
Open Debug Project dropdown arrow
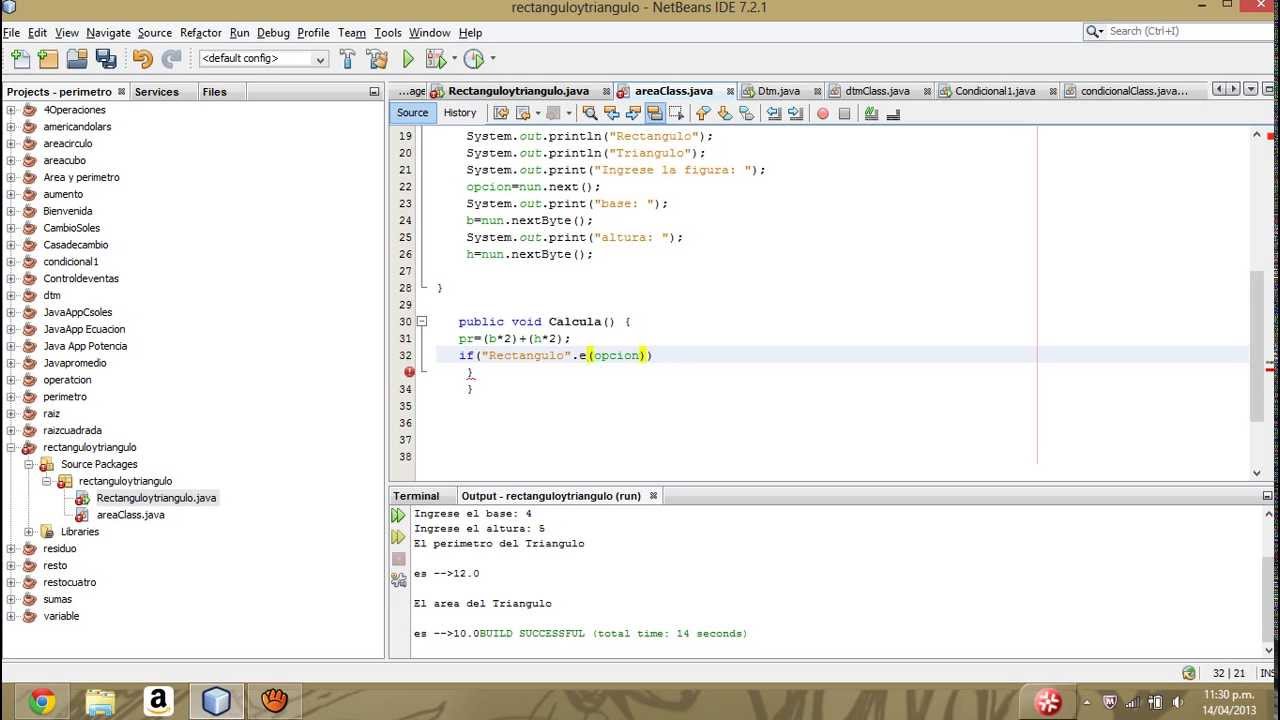(455, 59)
